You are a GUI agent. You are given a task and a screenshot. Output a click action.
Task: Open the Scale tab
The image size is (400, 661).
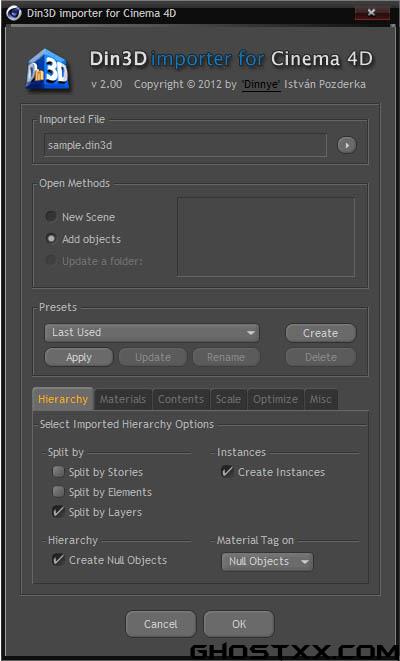[228, 399]
